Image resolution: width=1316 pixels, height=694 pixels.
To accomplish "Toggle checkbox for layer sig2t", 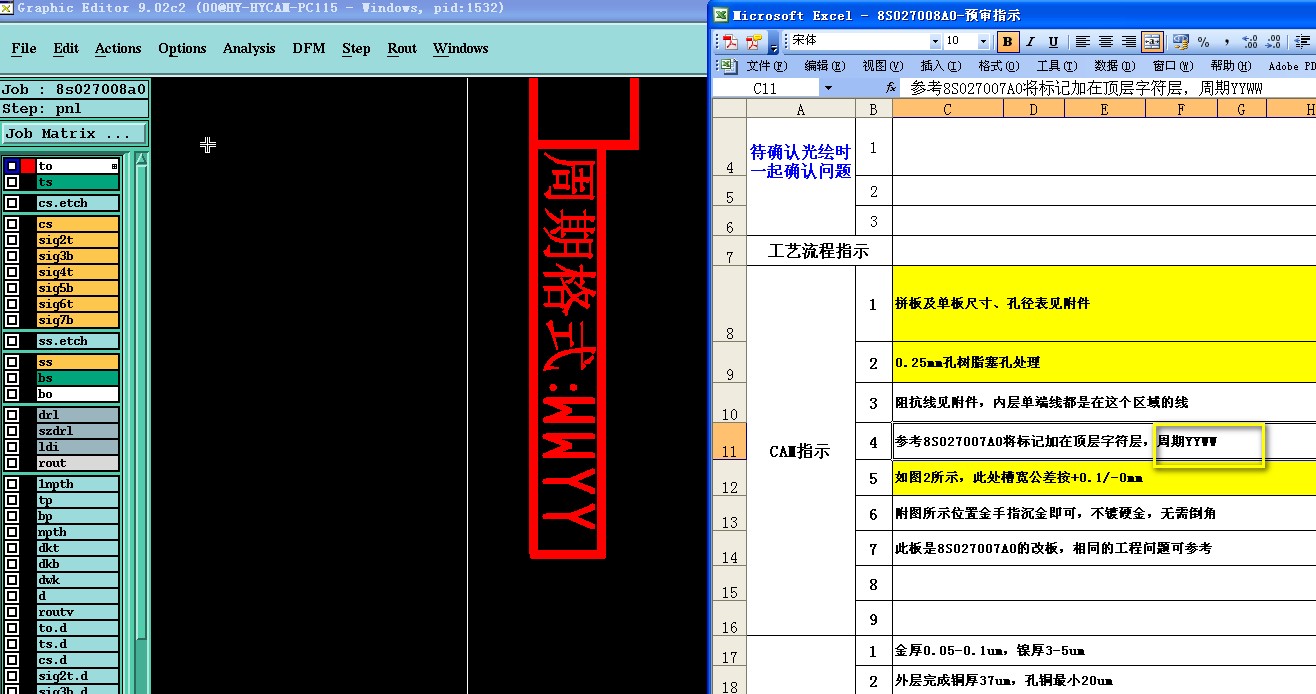I will pos(12,240).
